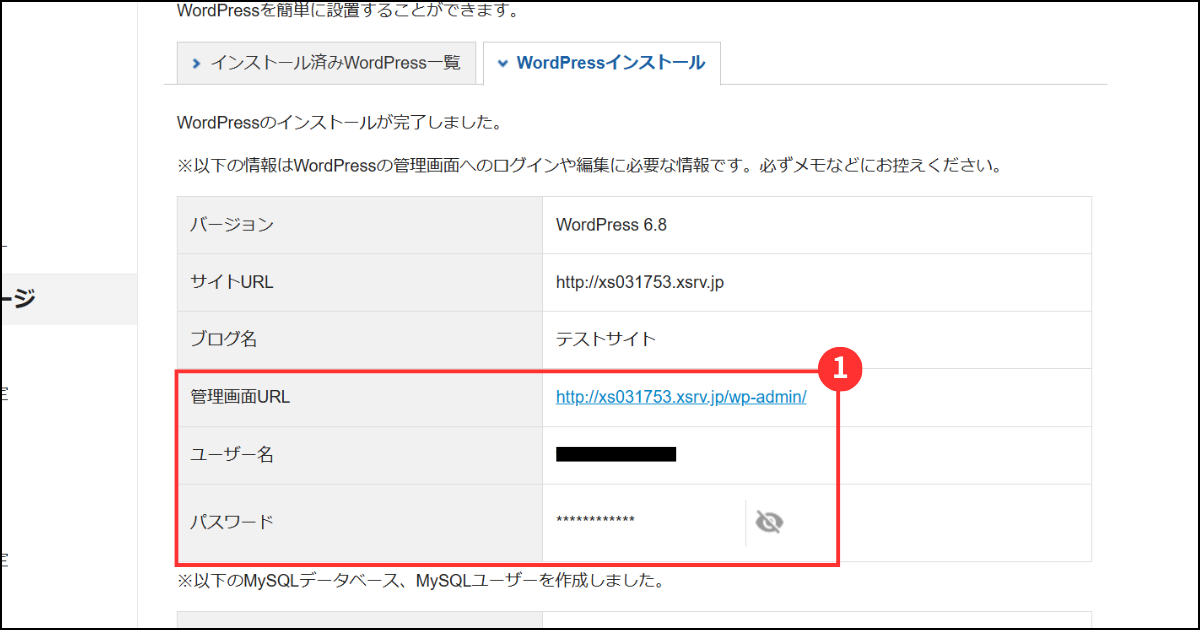Click the site URL http://xs031753.xsrv.jp text
Image resolution: width=1200 pixels, height=630 pixels.
[640, 282]
